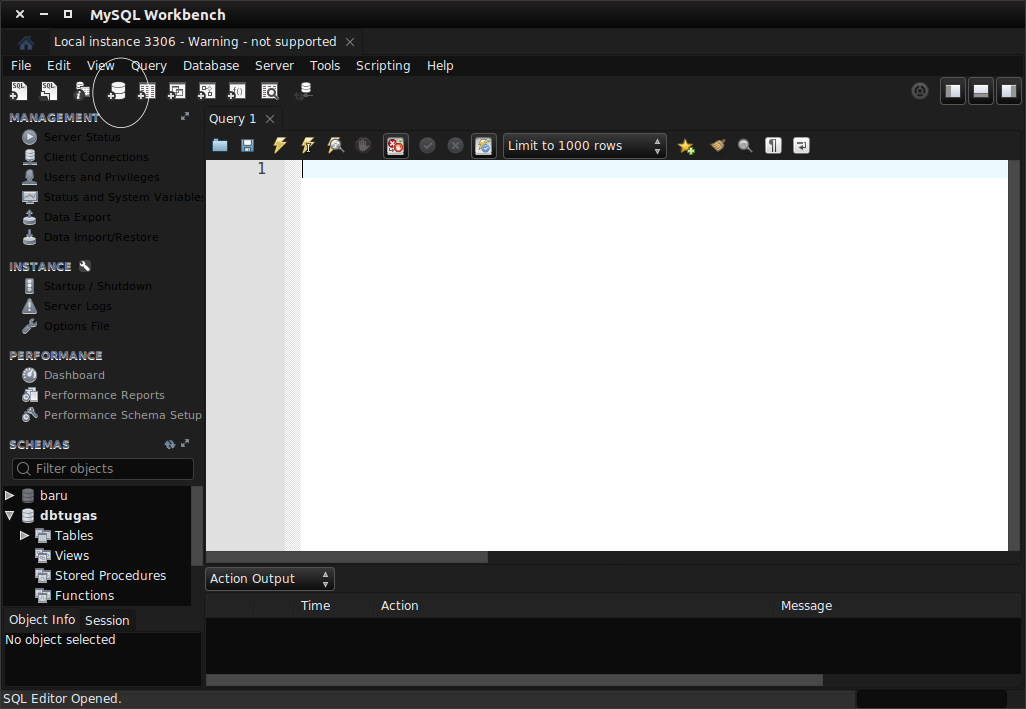Refresh the SCHEMAS list icon

point(170,444)
